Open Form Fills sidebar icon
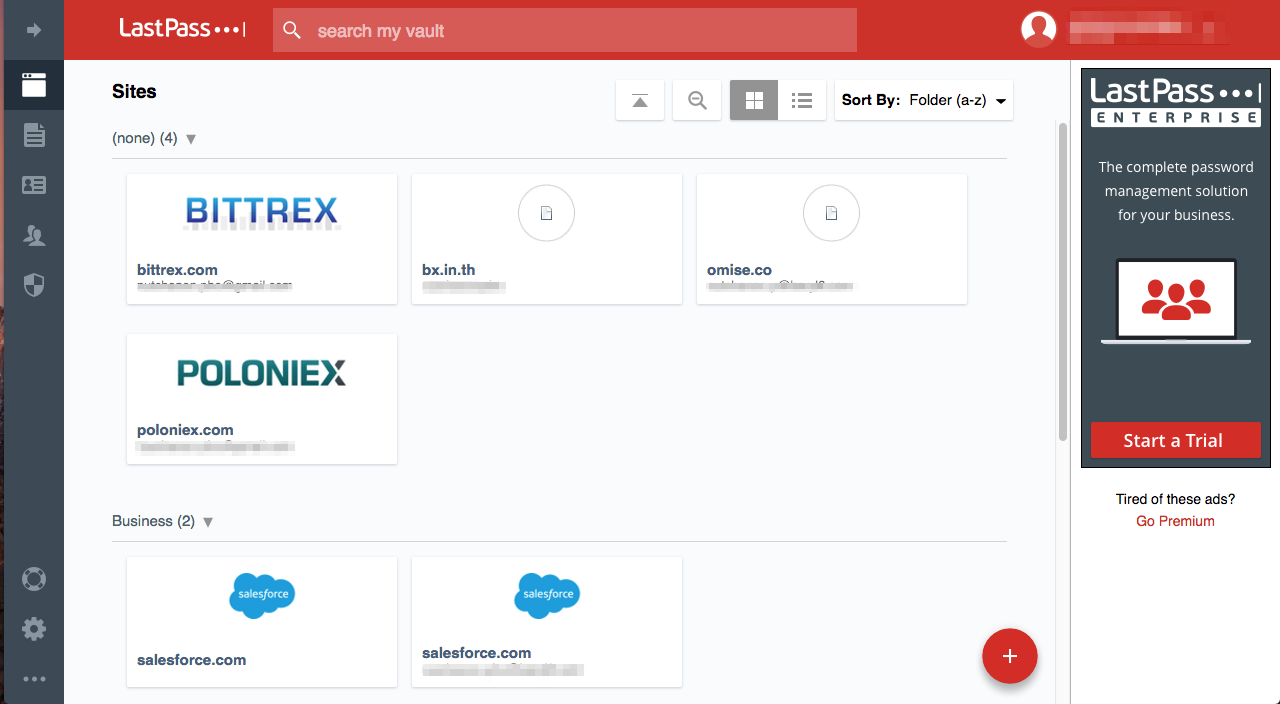This screenshot has width=1280, height=704. pyautogui.click(x=34, y=185)
